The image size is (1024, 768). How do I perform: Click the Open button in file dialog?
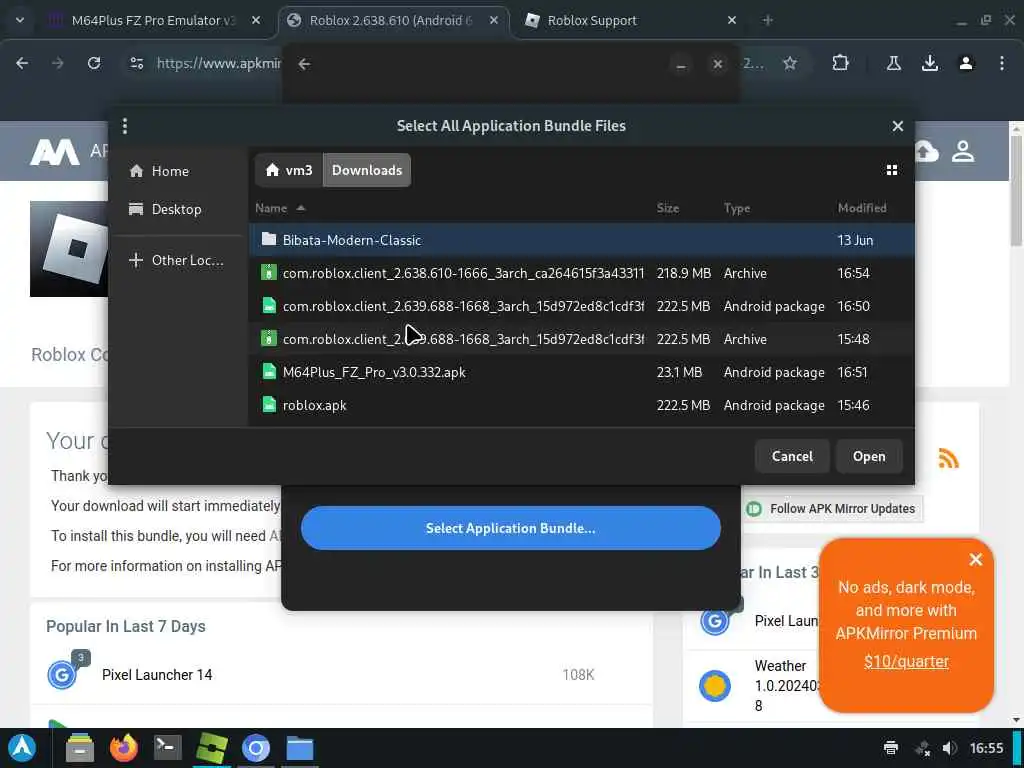869,456
